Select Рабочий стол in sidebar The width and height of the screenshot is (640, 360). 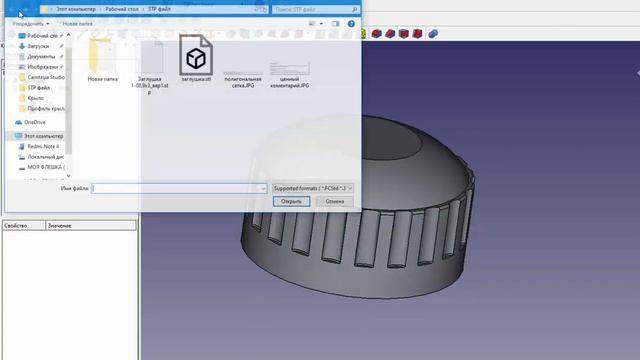click(42, 36)
